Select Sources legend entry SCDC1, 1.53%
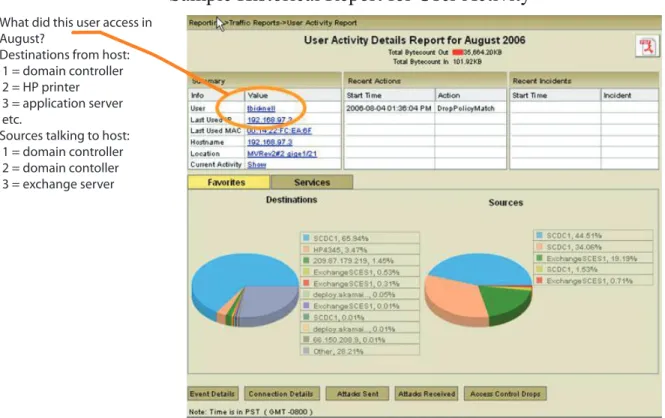Viewport: 665px width, 418px height. 593,269
